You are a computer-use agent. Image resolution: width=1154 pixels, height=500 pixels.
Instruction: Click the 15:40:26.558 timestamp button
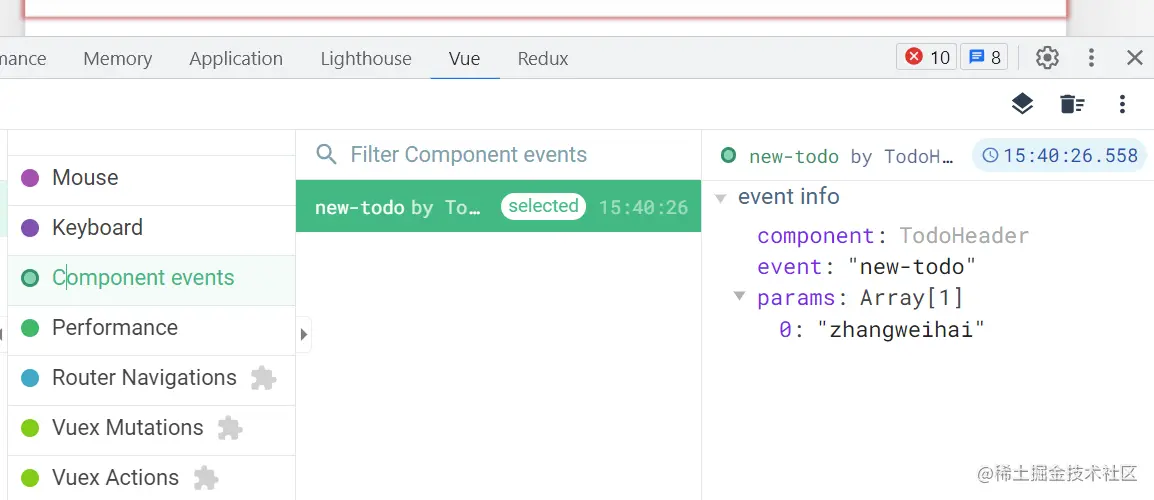[x=1060, y=156]
